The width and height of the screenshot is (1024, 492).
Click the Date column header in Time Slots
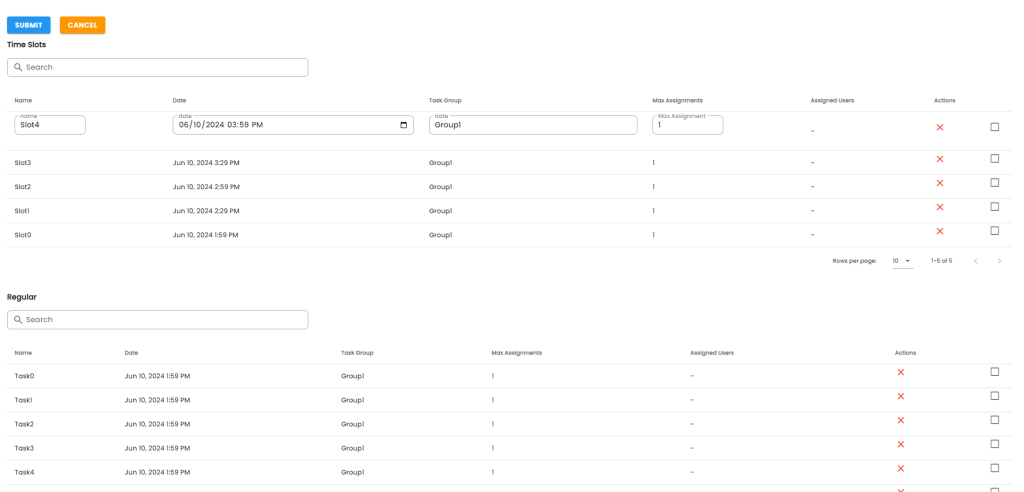(x=180, y=101)
